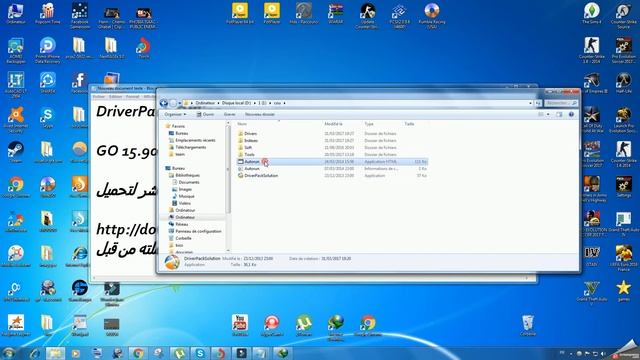The image size is (640, 360).
Task: Click Nouveau dossier in the toolbar
Action: click(260, 114)
